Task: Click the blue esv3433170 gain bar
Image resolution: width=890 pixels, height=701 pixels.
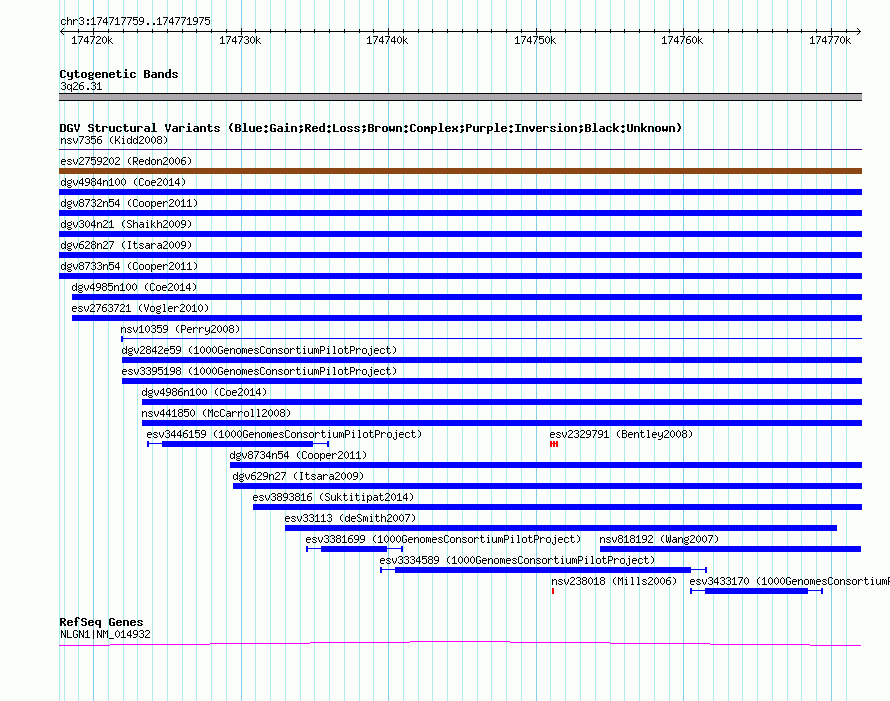Action: tap(756, 591)
